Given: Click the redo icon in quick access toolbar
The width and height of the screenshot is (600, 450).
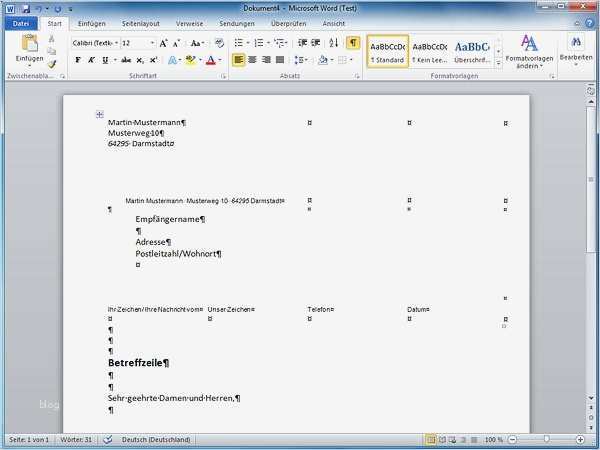Looking at the screenshot, I should pos(58,8).
